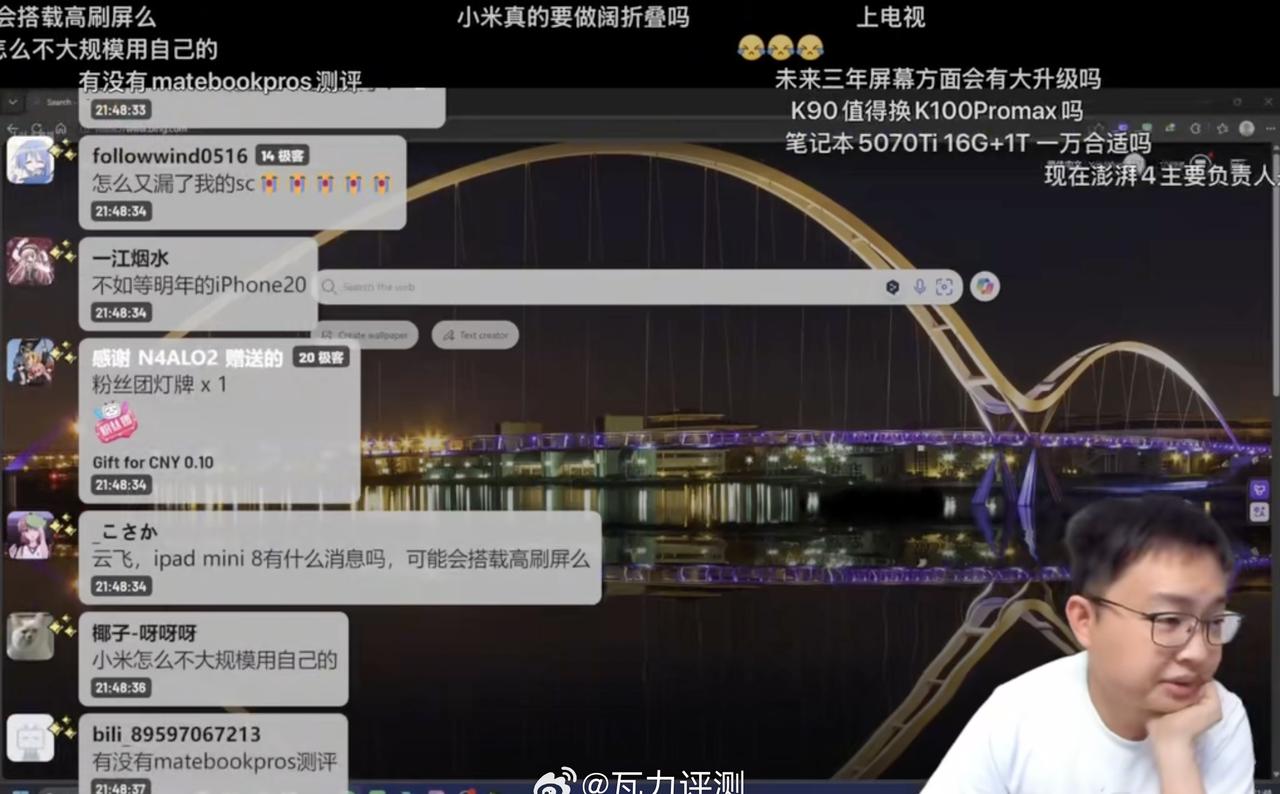Click the 20 极客 badge next to N4ALO2

tap(321, 357)
